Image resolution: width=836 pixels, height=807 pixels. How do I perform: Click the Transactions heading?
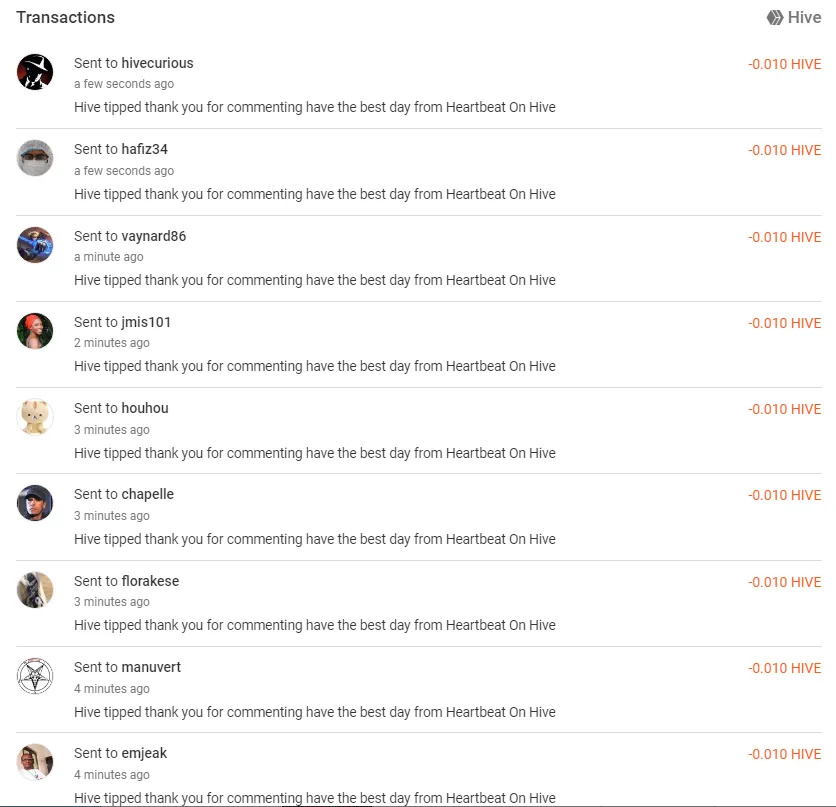coord(65,17)
